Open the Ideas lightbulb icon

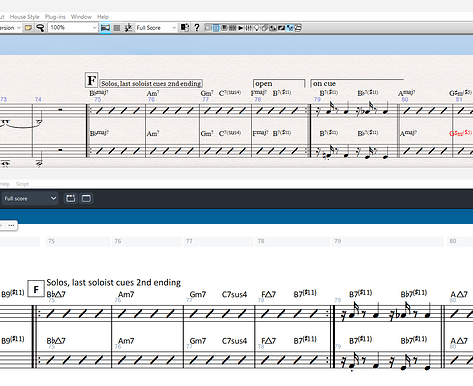tap(257, 28)
